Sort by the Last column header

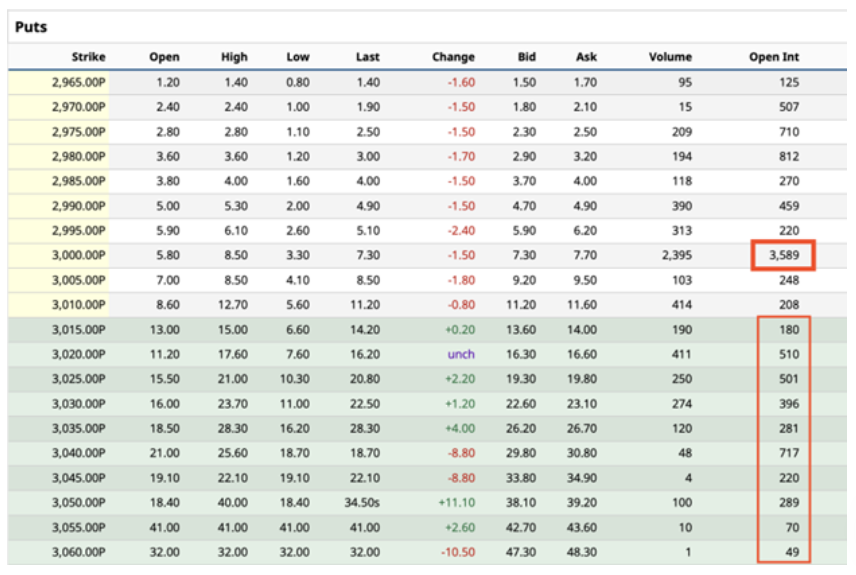(367, 57)
